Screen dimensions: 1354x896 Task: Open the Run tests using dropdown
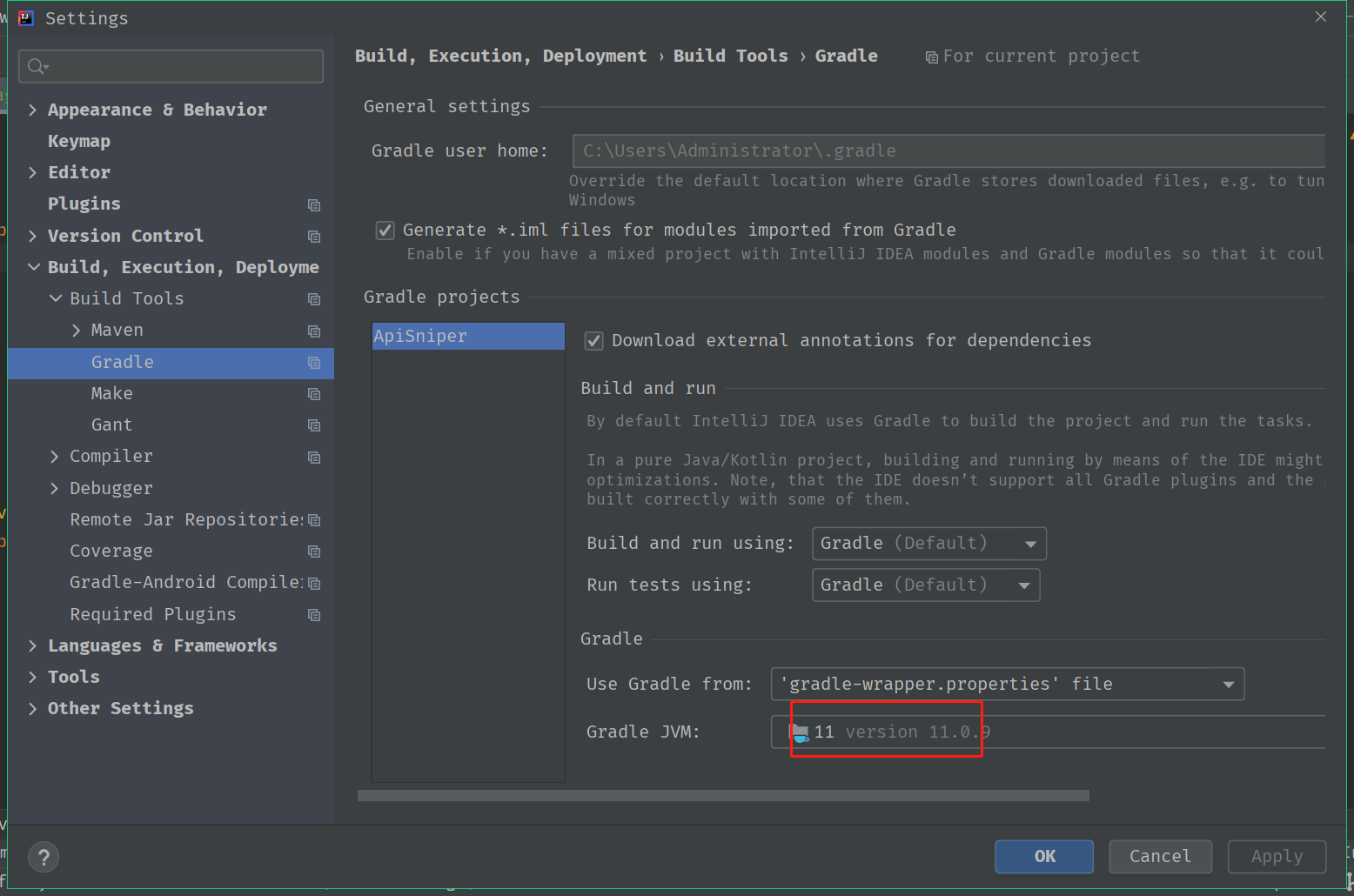click(926, 585)
